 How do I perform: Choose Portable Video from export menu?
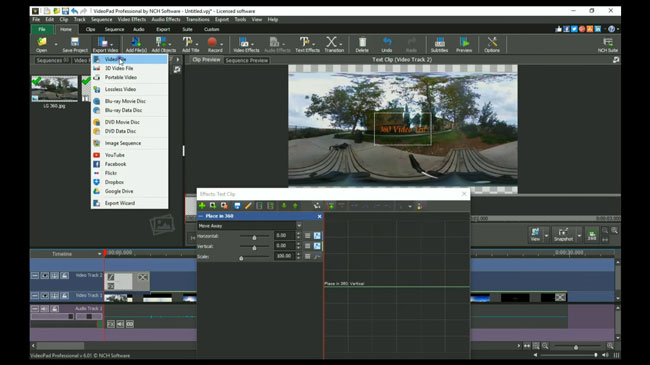click(129, 78)
